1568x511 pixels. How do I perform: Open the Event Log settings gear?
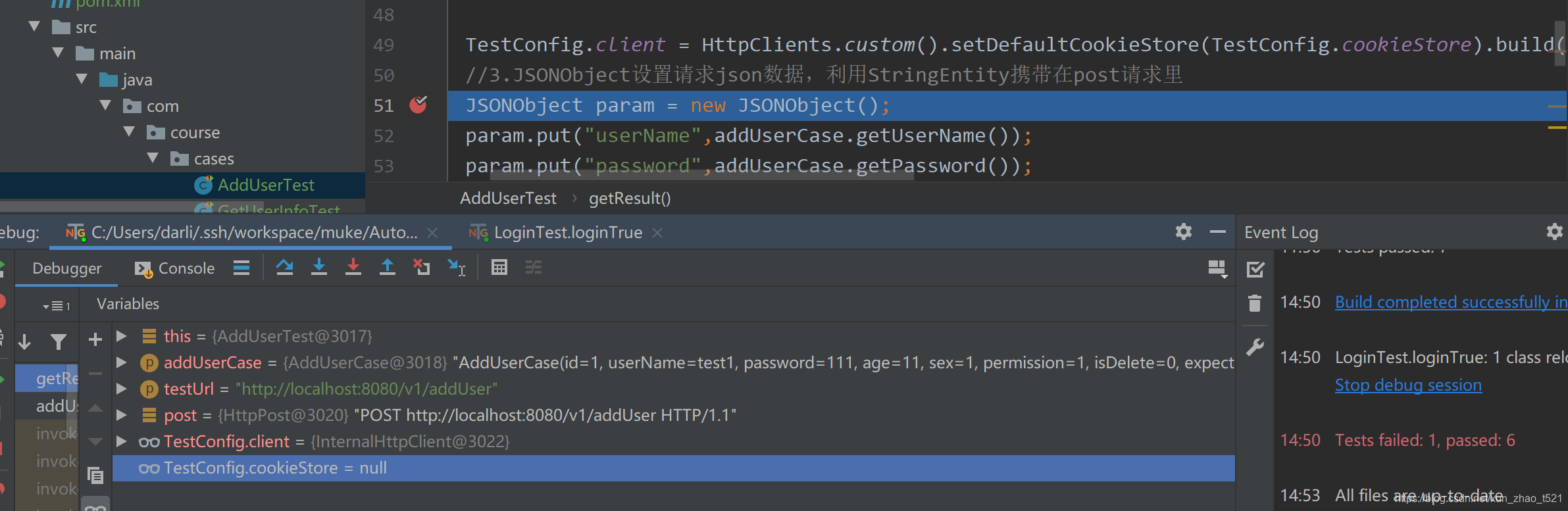click(1554, 231)
